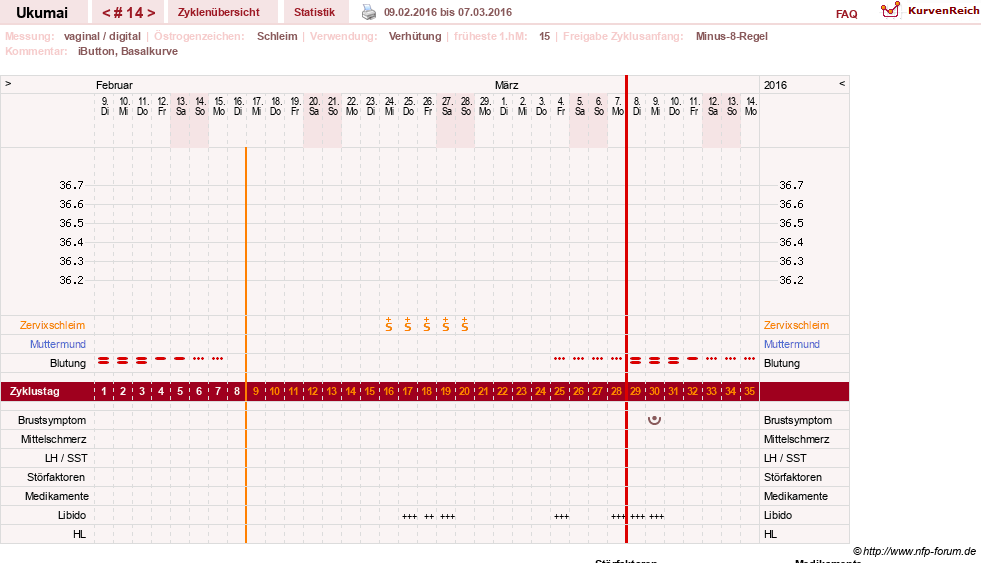Click spotting mark on cycle day 28

[616, 358]
